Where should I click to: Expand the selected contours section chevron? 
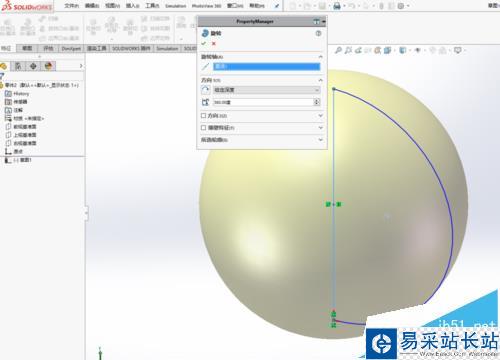click(320, 140)
